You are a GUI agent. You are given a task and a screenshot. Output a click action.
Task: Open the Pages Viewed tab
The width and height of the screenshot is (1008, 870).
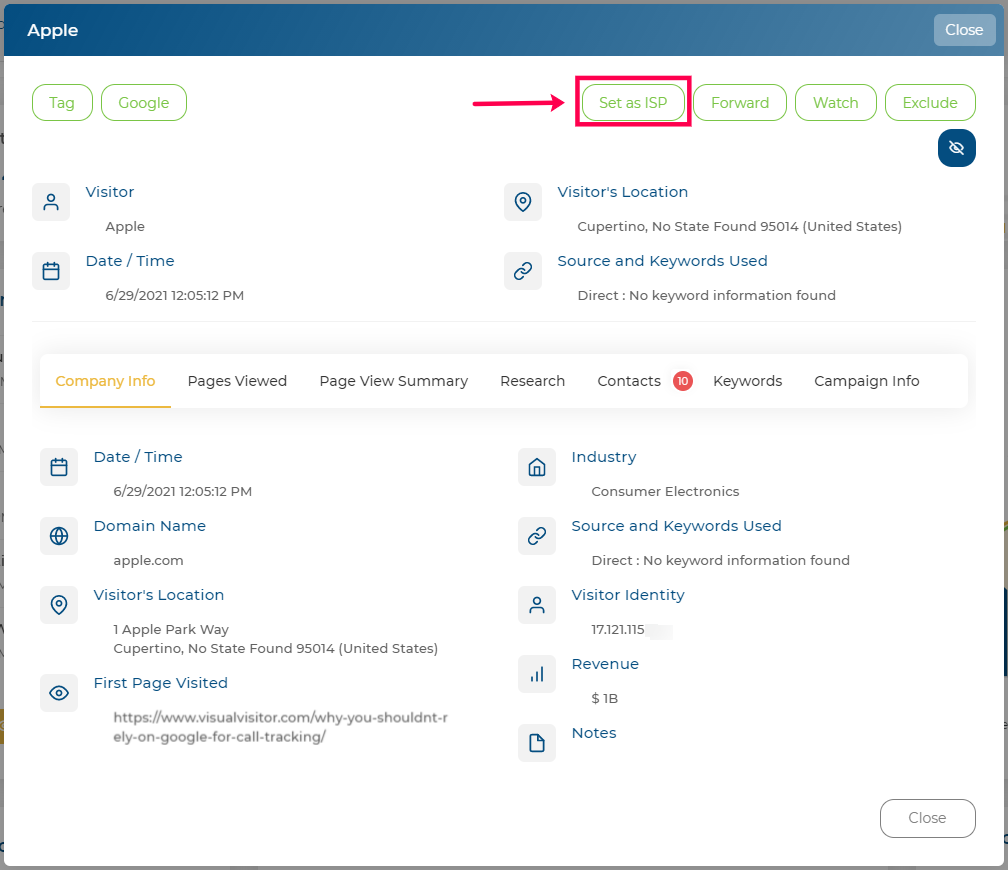point(237,381)
